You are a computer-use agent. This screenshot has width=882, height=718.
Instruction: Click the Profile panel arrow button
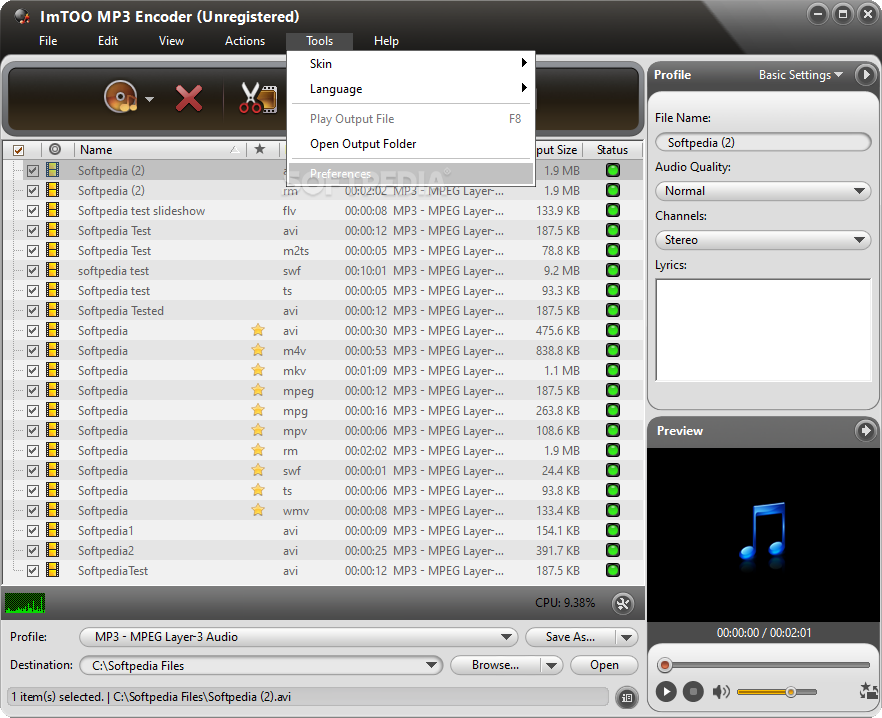(x=865, y=74)
